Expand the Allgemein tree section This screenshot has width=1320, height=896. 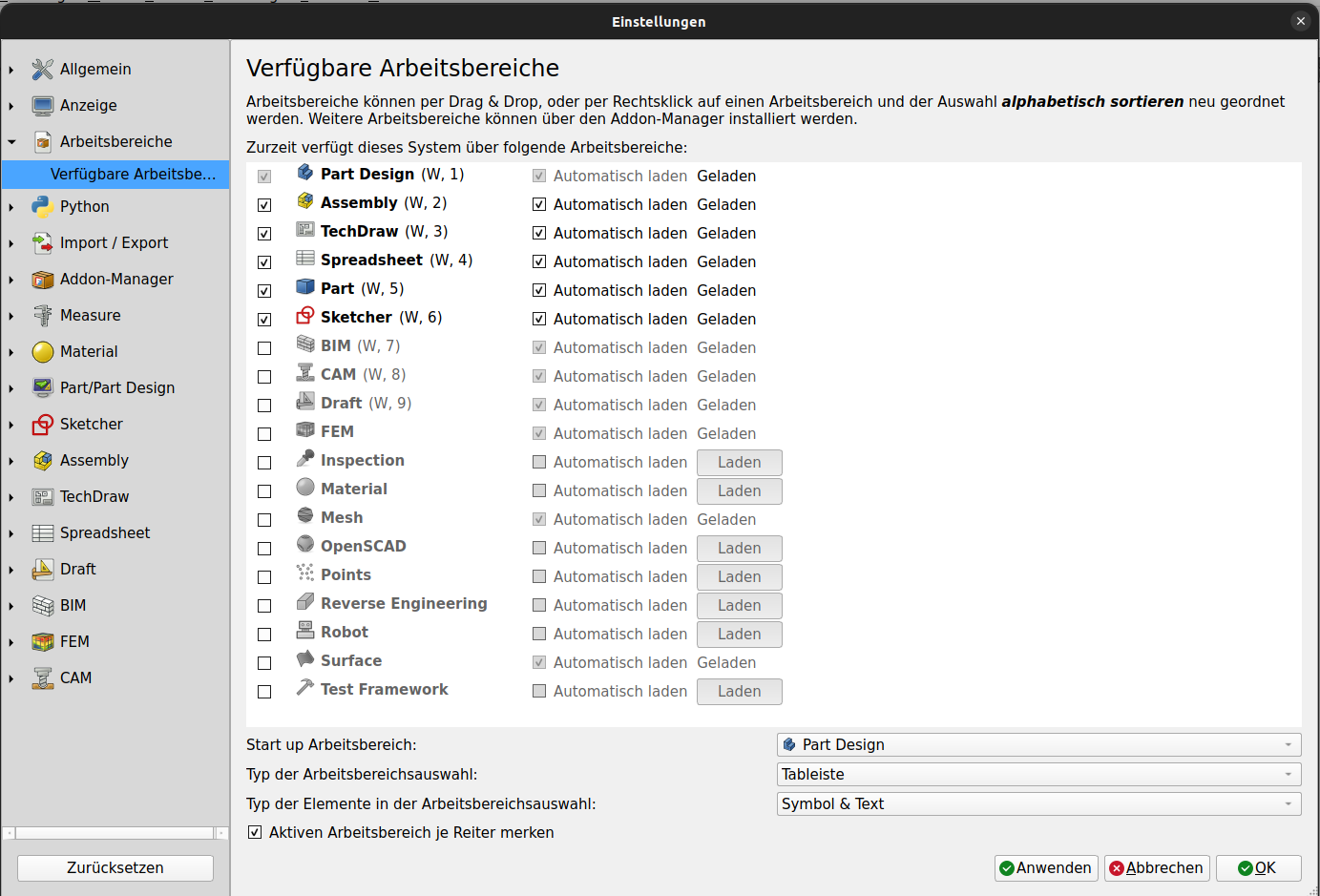[x=11, y=70]
